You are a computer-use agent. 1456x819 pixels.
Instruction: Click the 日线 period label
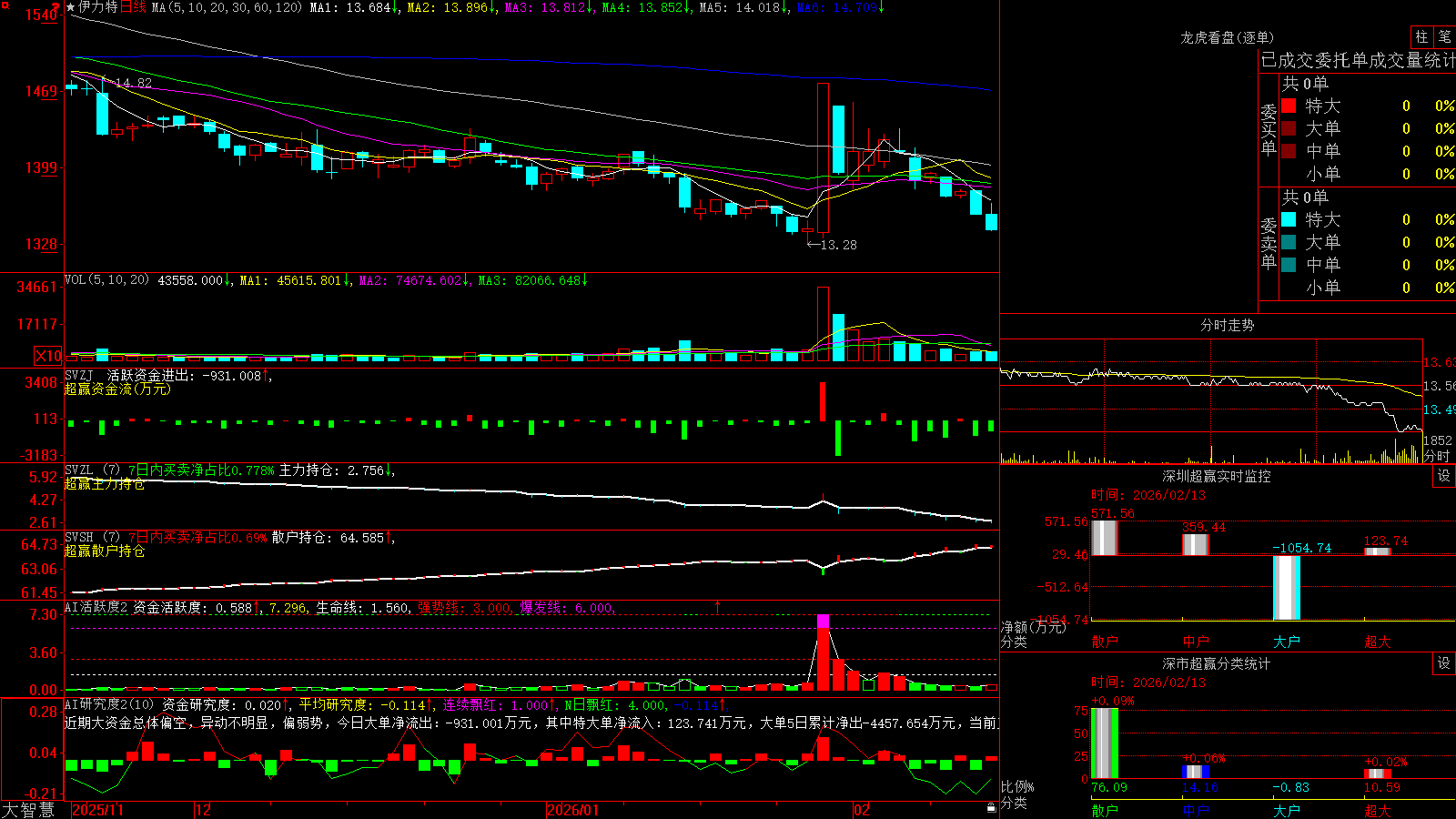coord(133,7)
